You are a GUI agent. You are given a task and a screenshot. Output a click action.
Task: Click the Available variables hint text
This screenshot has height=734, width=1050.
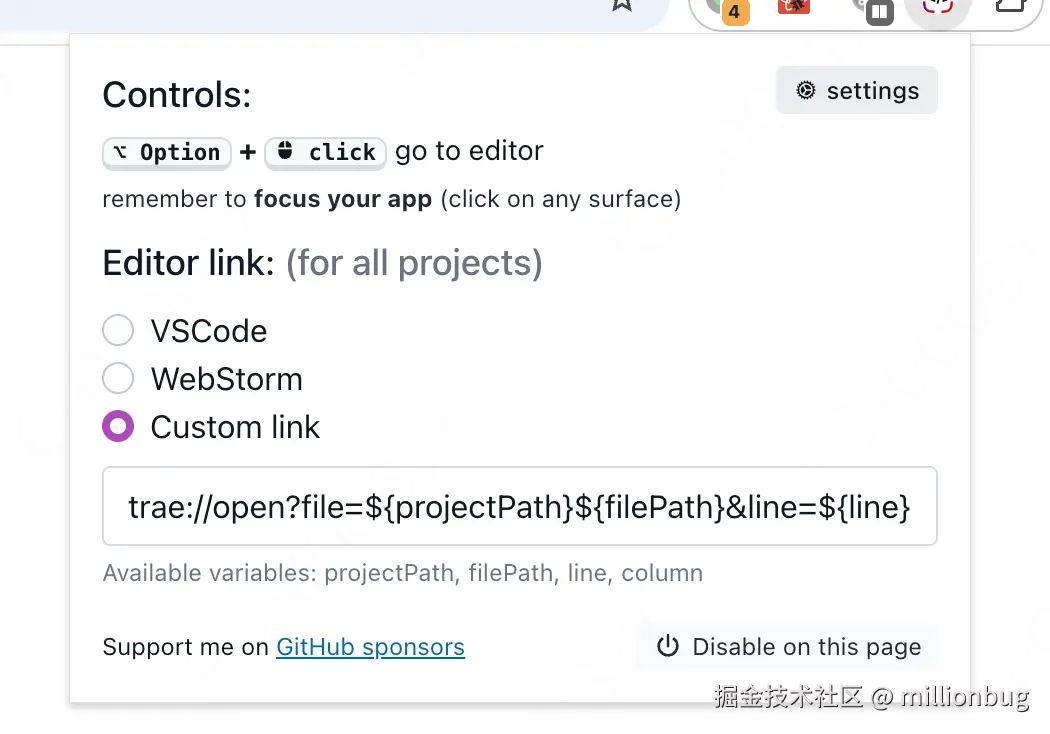coord(402,573)
